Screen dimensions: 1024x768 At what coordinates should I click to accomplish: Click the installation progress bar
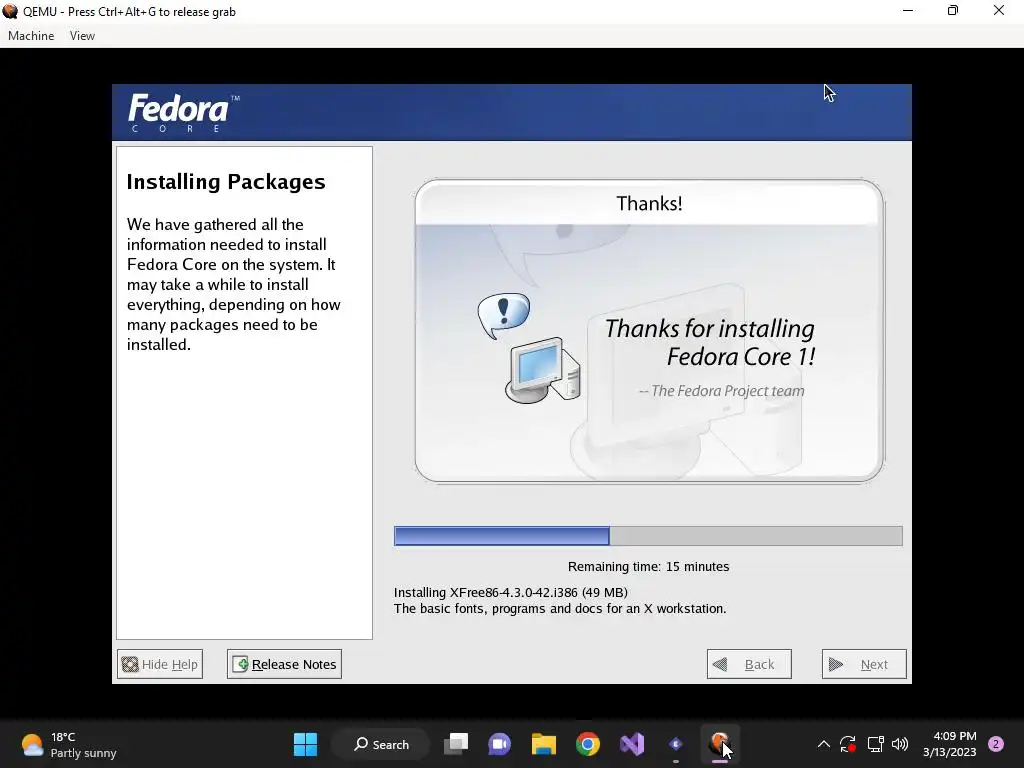point(648,536)
